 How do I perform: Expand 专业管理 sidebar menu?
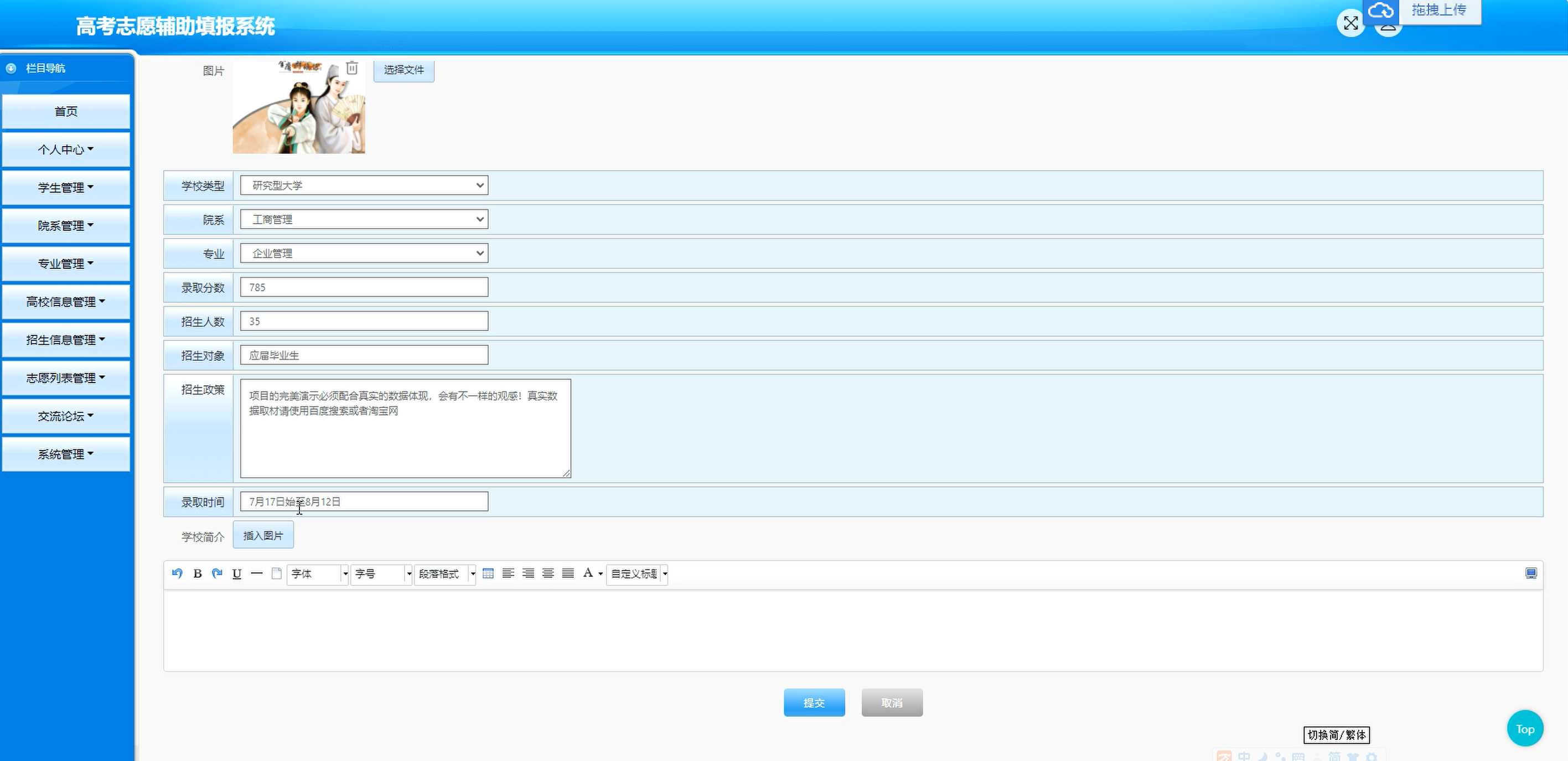tap(66, 263)
